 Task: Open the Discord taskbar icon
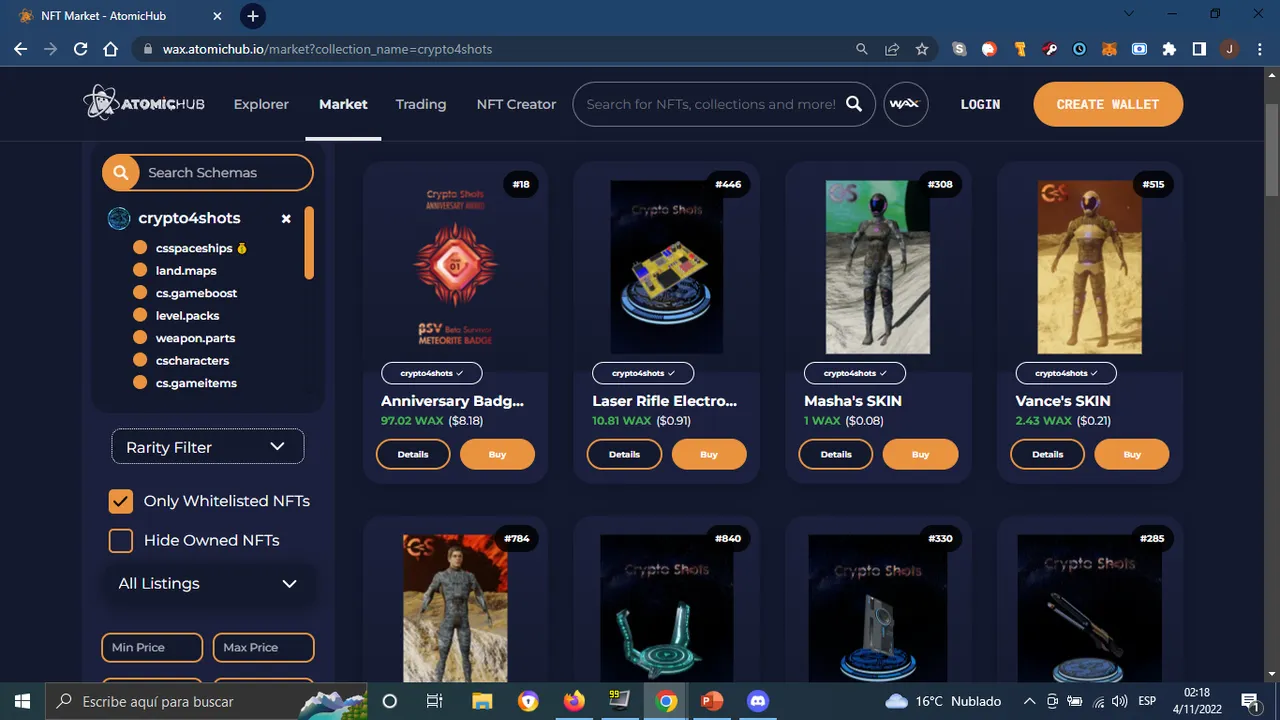758,701
